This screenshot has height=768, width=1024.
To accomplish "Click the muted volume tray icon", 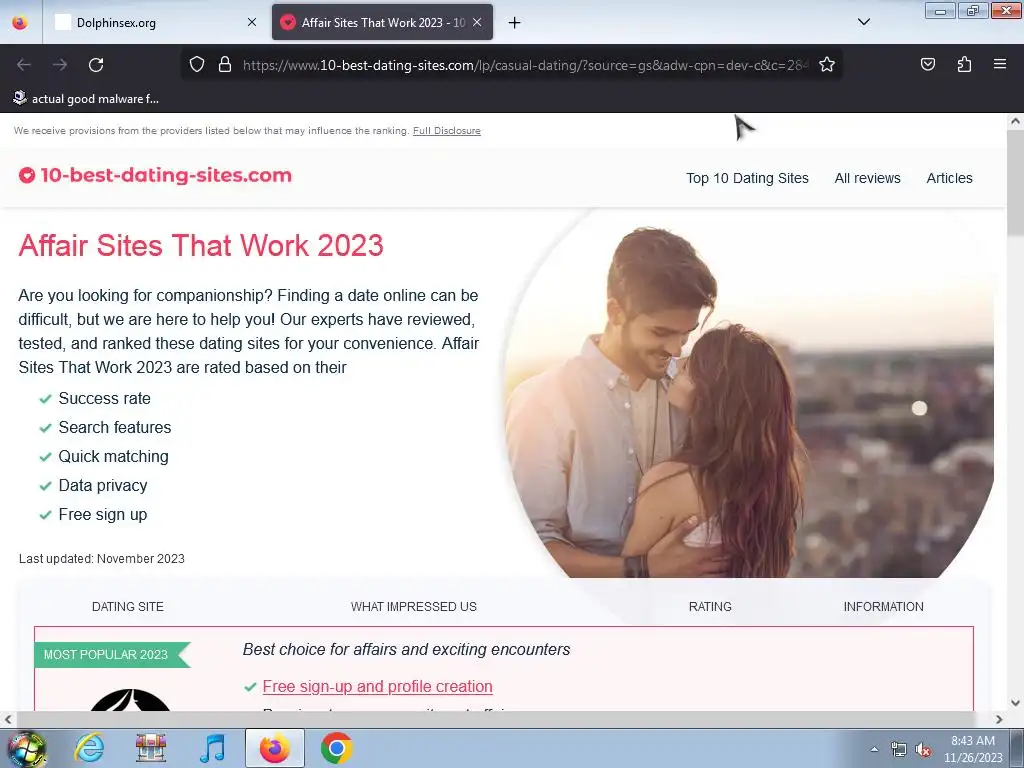I will pyautogui.click(x=923, y=750).
